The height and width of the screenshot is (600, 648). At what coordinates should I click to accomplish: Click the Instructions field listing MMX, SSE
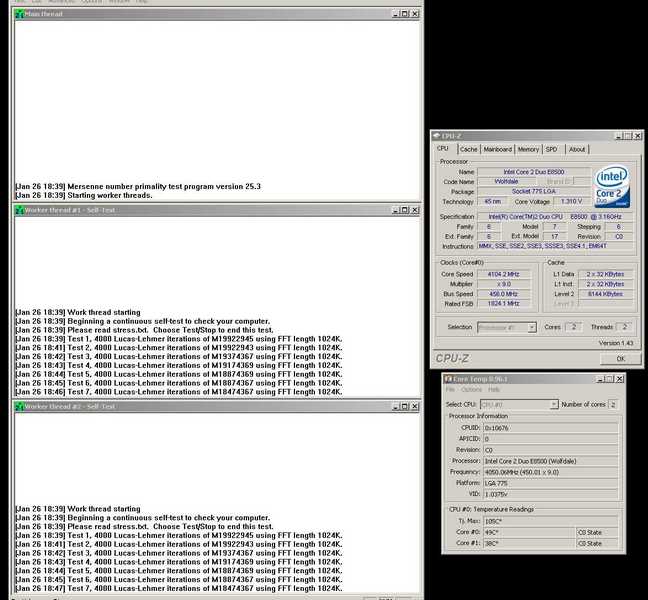(x=556, y=246)
